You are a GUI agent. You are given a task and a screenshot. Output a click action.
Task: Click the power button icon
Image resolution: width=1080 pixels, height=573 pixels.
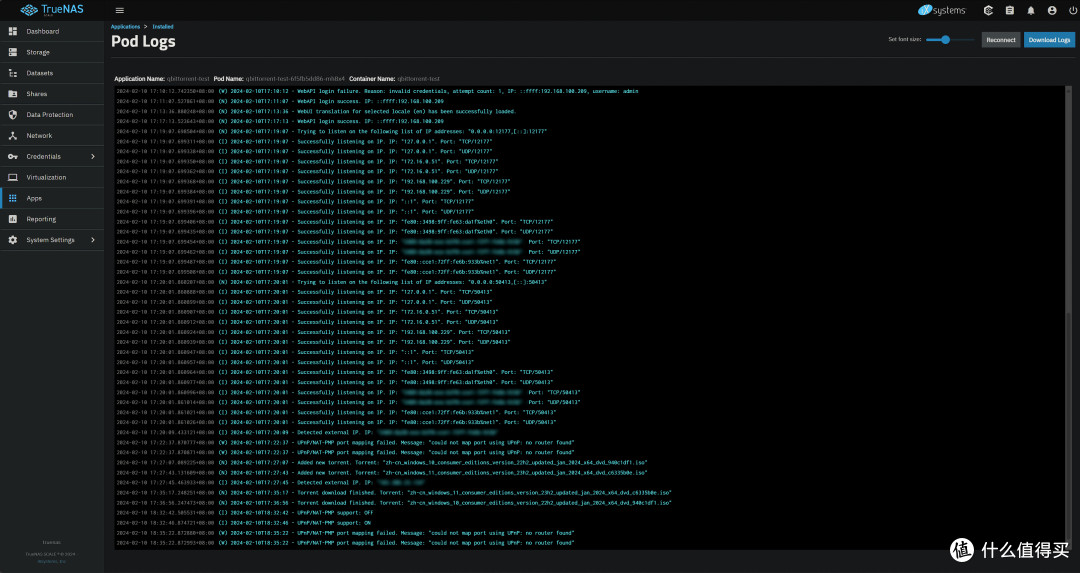[x=1072, y=10]
